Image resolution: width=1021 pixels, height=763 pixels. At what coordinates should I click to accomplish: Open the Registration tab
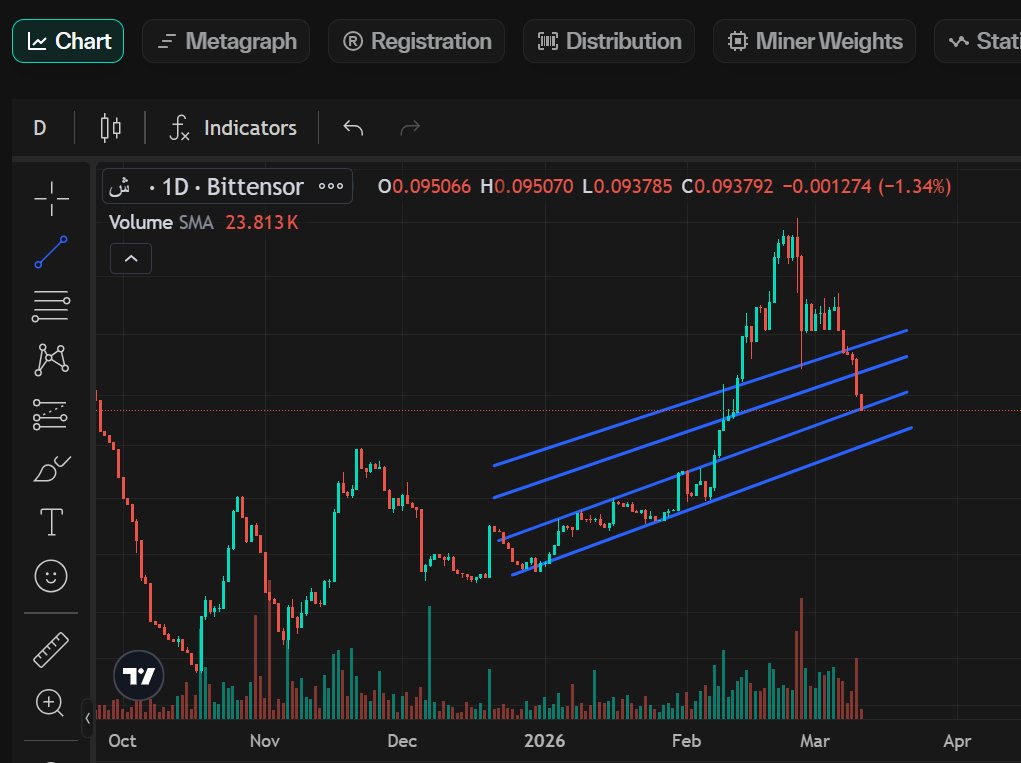(x=417, y=41)
